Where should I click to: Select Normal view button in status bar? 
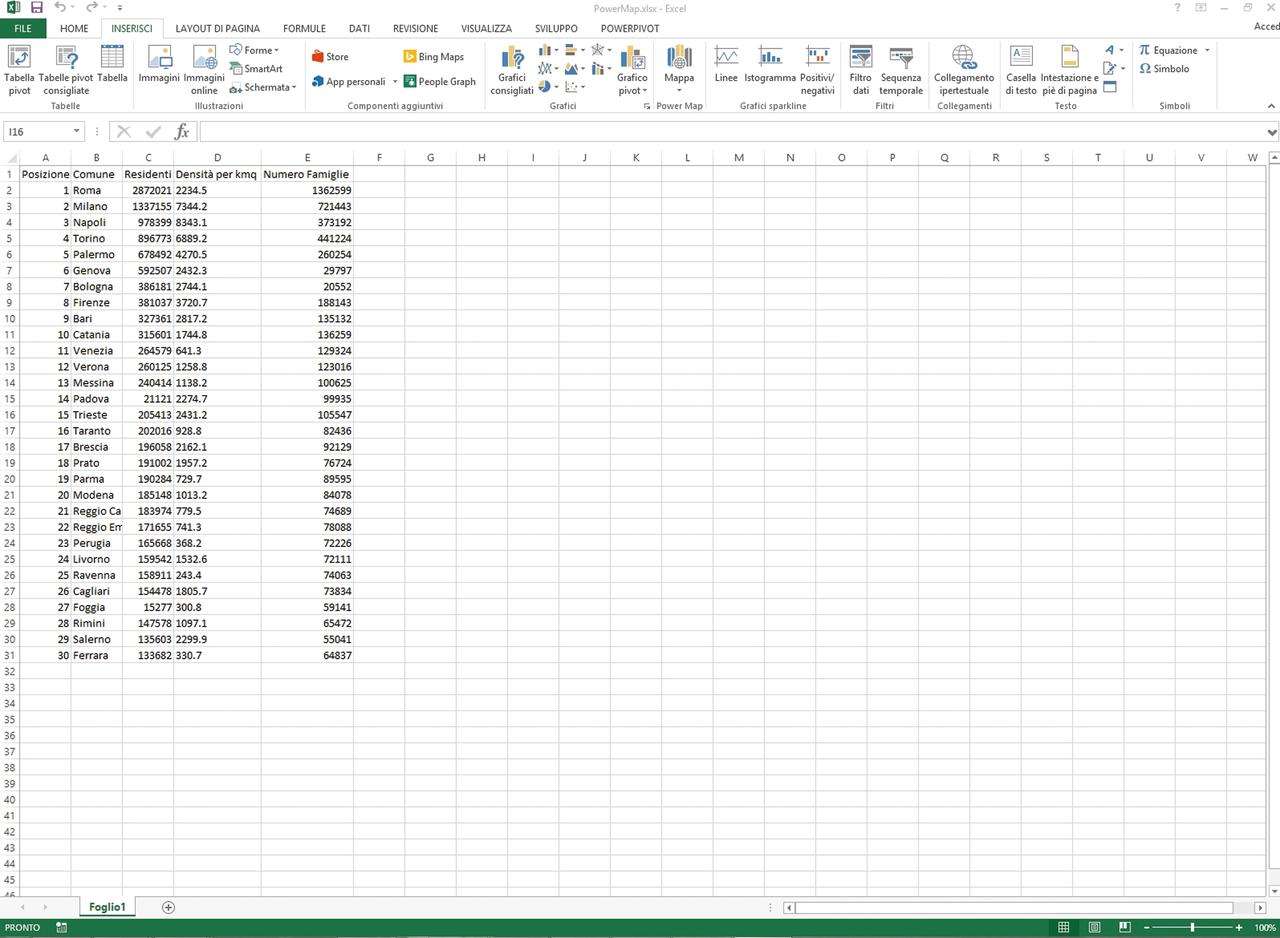coord(1064,928)
